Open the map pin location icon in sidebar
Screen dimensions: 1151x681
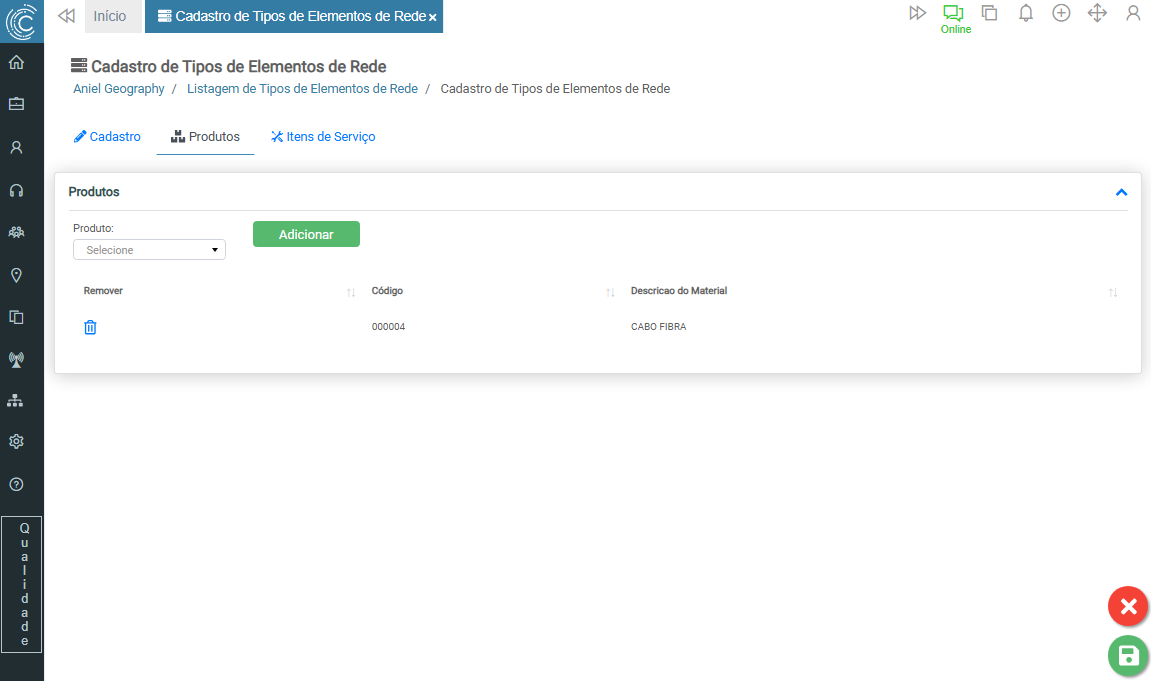click(16, 275)
